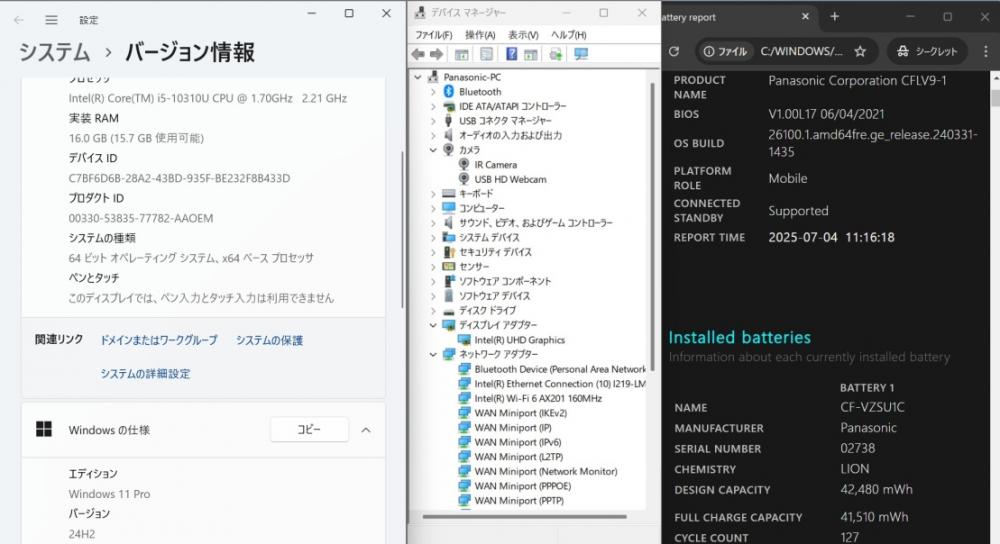The height and width of the screenshot is (544, 1000).
Task: Select Bluetooth Device (Personal Area Network) item
Action: coord(560,369)
